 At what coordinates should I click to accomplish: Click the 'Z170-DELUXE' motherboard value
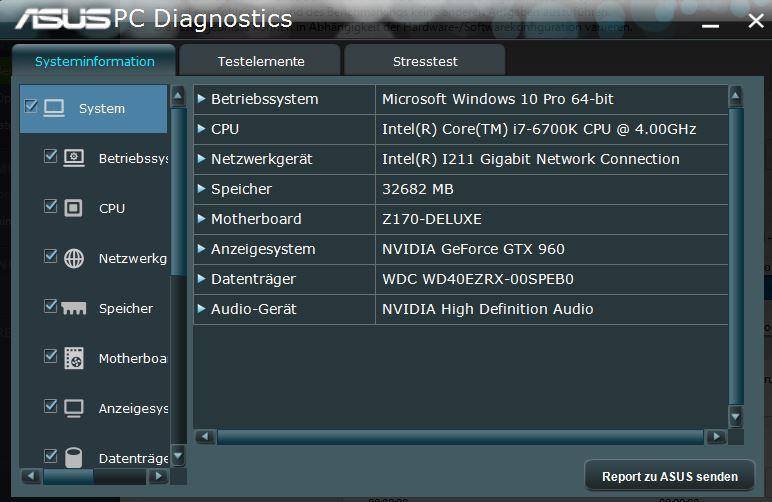pyautogui.click(x=432, y=219)
